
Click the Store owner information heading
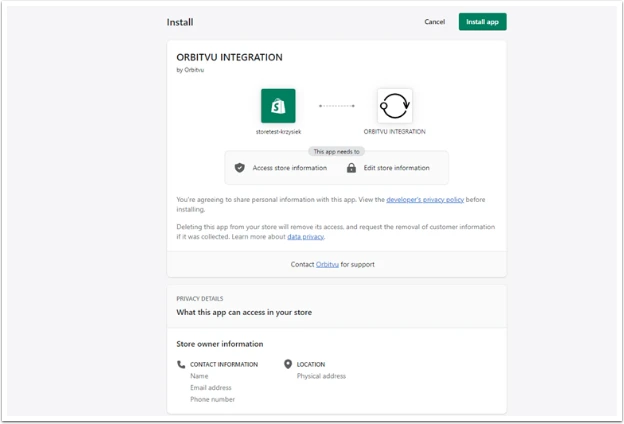220,344
